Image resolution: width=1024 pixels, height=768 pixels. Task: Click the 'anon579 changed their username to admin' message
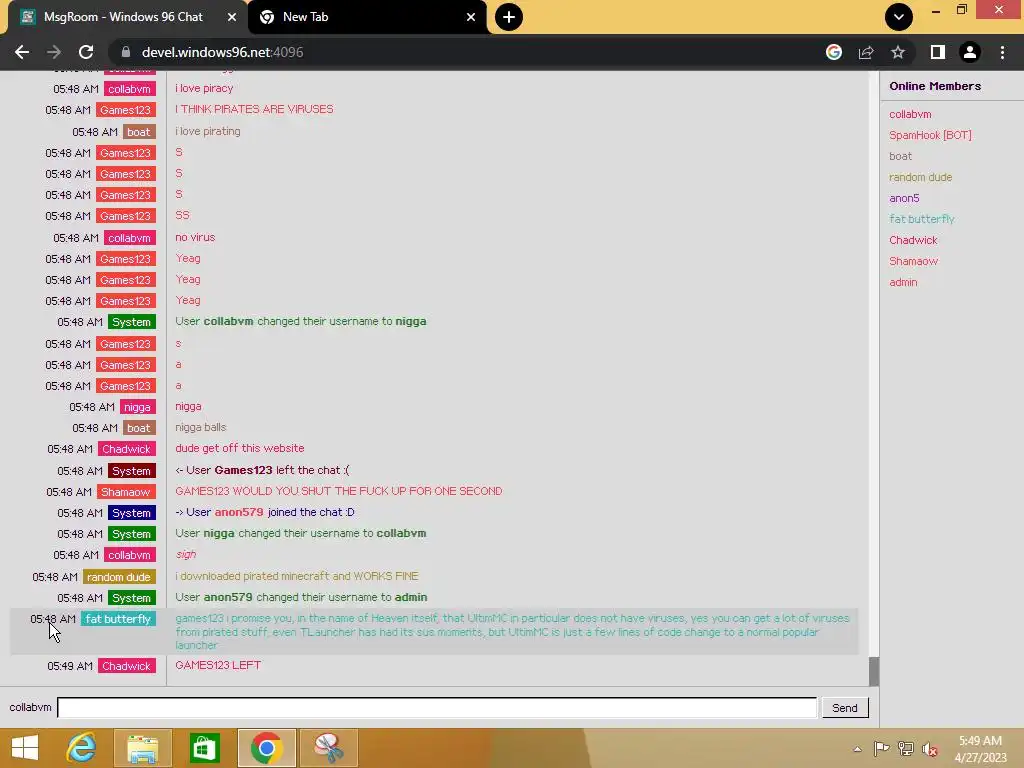click(x=301, y=597)
